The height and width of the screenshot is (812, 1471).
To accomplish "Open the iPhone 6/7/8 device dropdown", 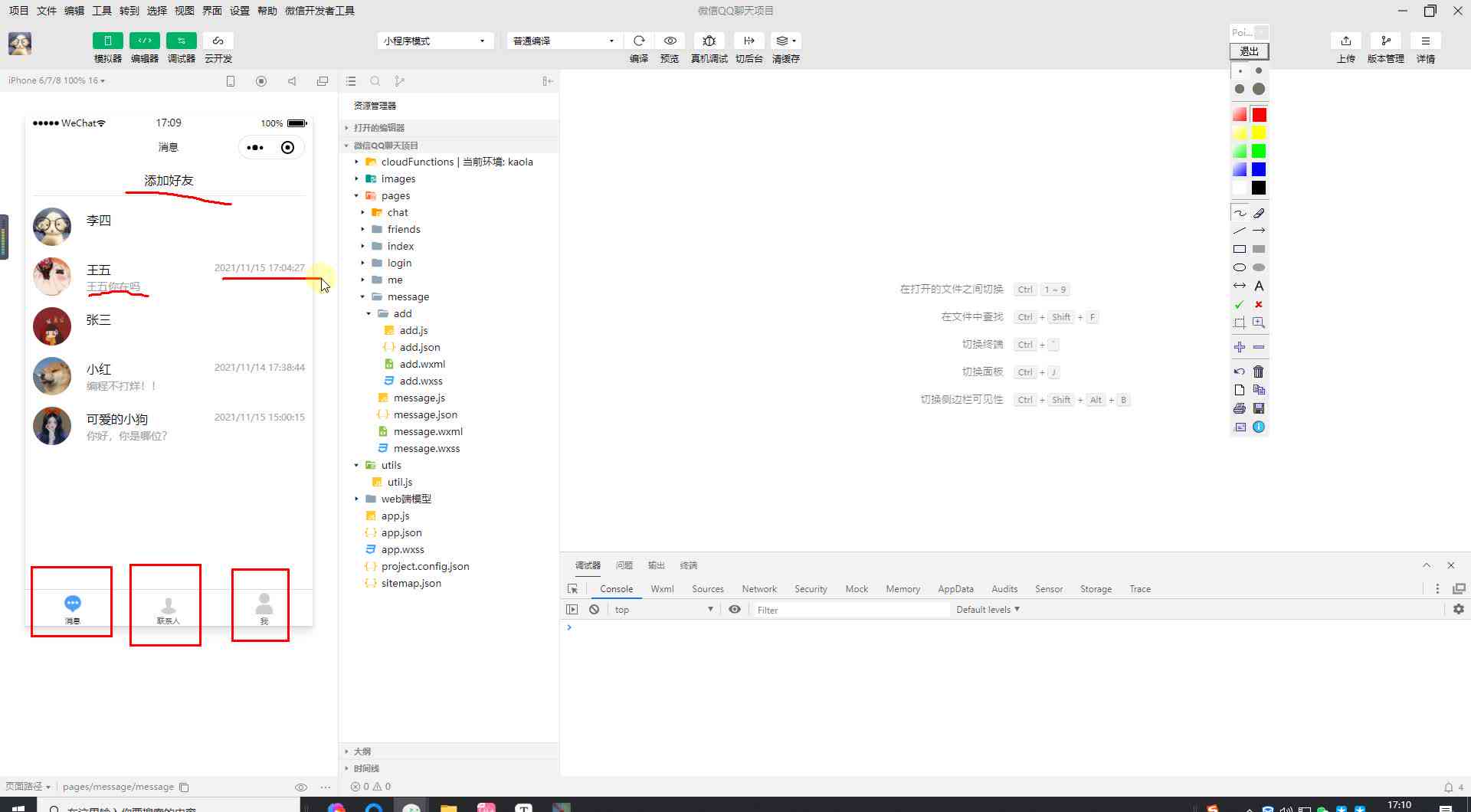I will pyautogui.click(x=57, y=80).
